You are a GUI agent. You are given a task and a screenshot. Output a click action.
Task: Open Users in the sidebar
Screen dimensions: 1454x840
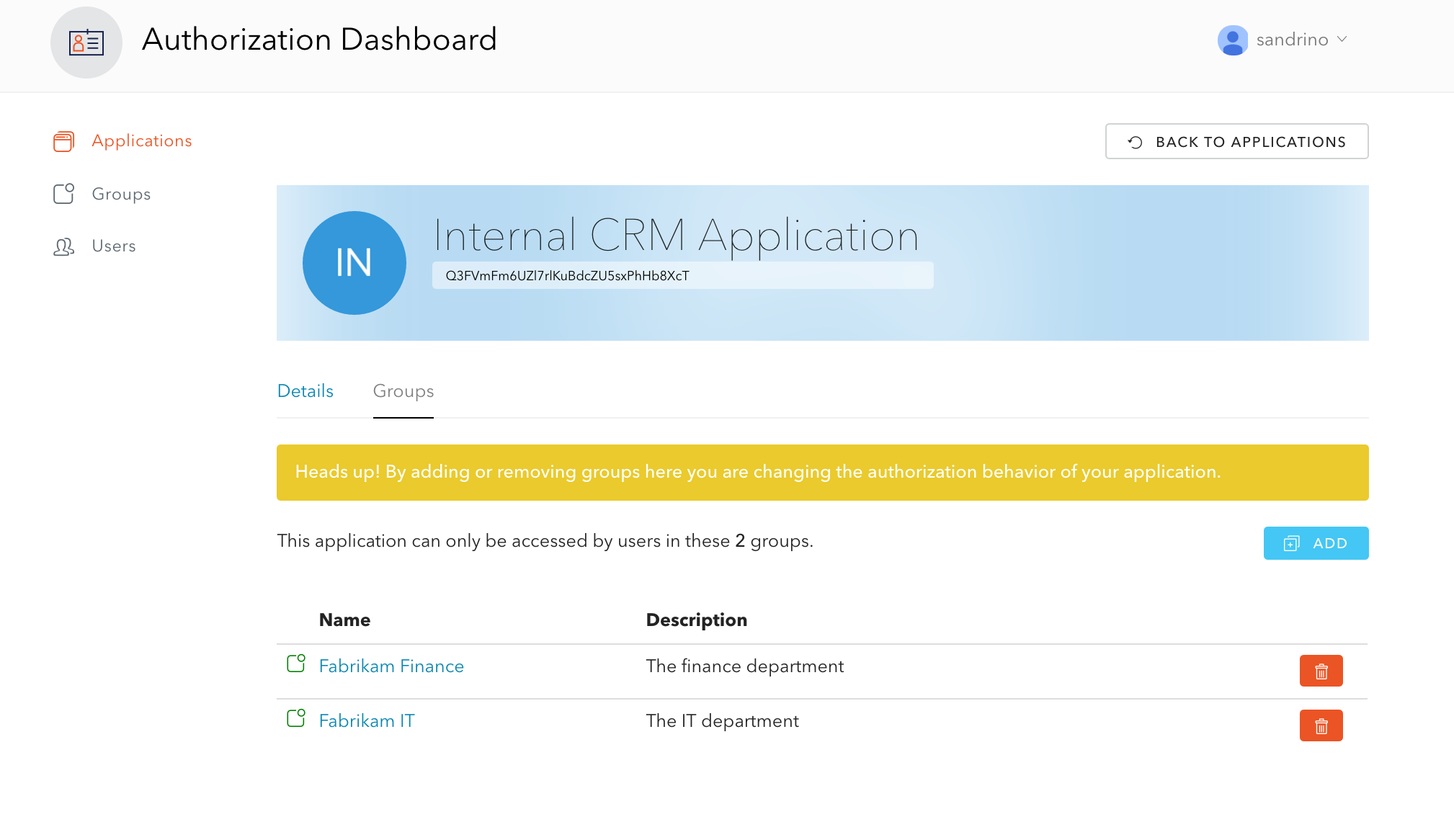click(x=114, y=246)
